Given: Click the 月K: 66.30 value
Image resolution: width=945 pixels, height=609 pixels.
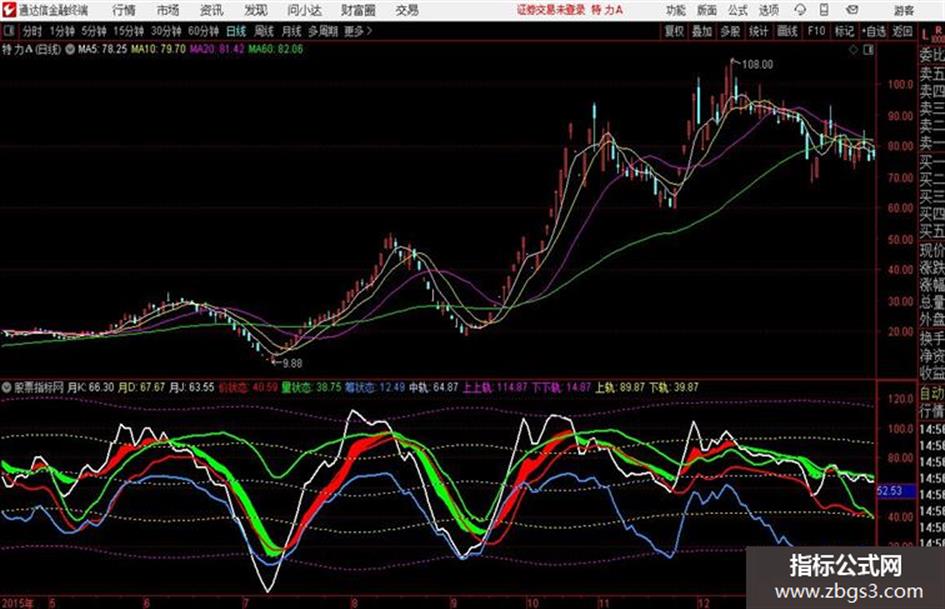Looking at the screenshot, I should coord(90,387).
